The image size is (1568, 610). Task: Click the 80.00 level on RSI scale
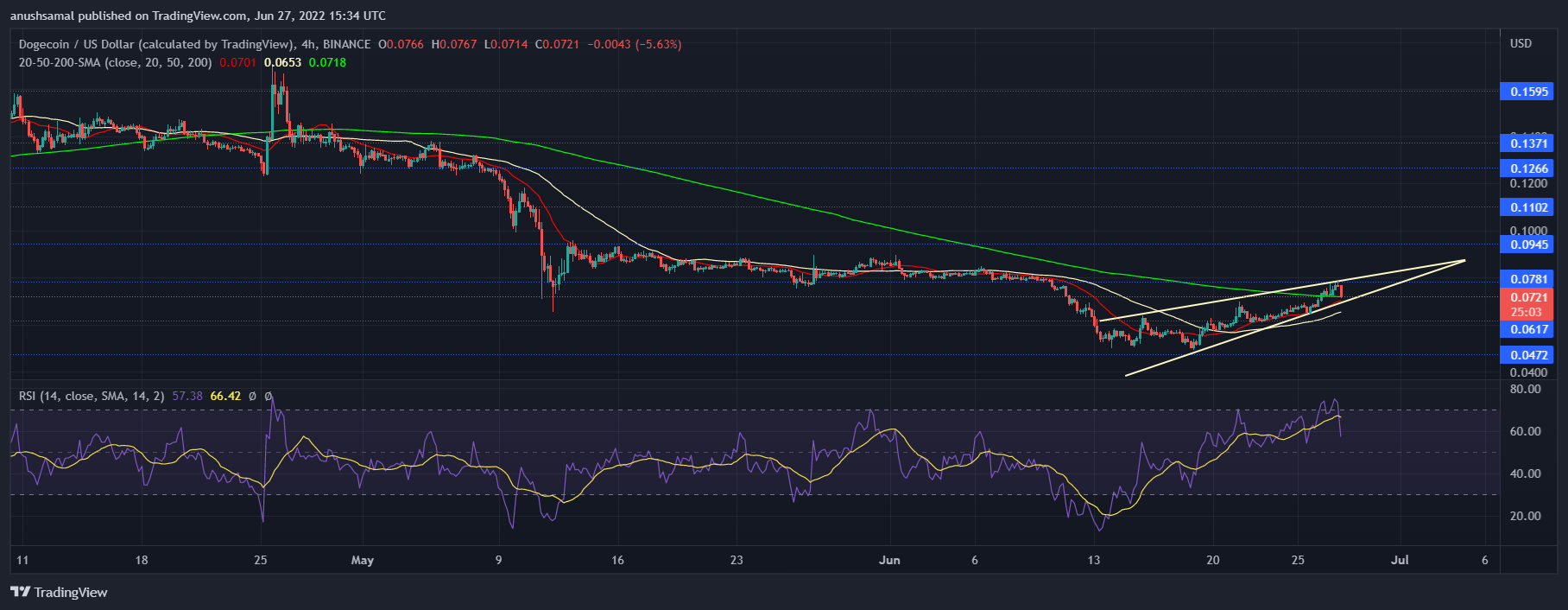[1525, 389]
